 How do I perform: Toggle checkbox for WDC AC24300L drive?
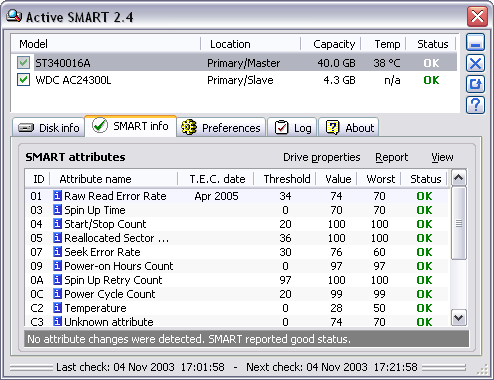click(x=23, y=80)
